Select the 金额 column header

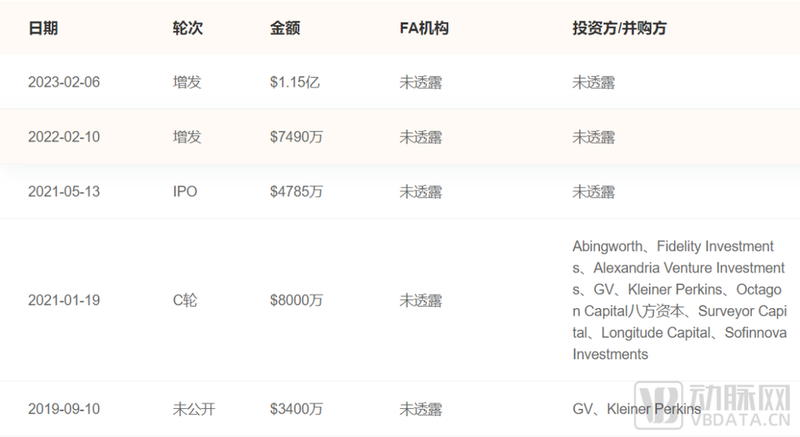[285, 28]
